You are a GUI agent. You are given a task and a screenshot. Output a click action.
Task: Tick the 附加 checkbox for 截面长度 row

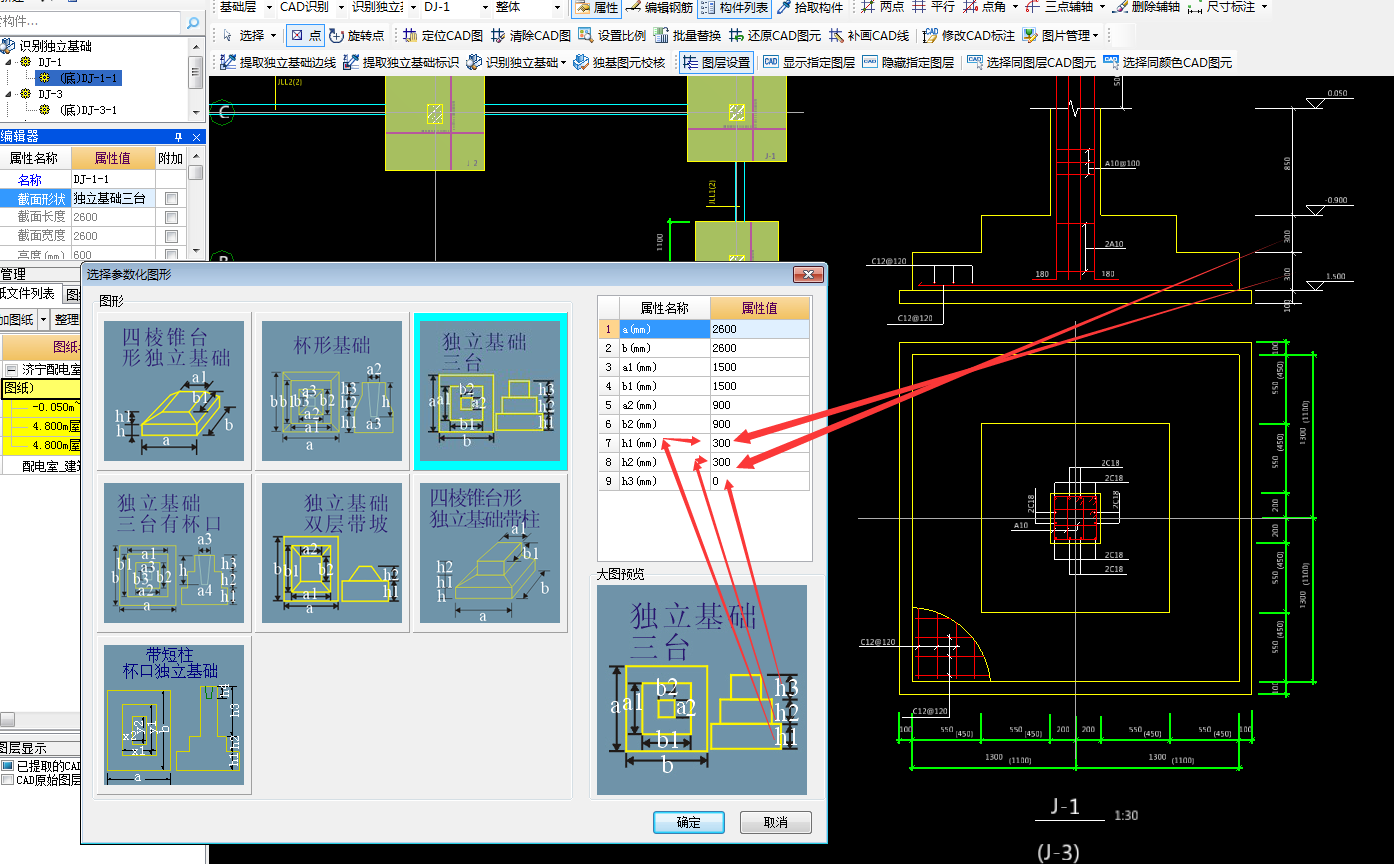tap(171, 217)
